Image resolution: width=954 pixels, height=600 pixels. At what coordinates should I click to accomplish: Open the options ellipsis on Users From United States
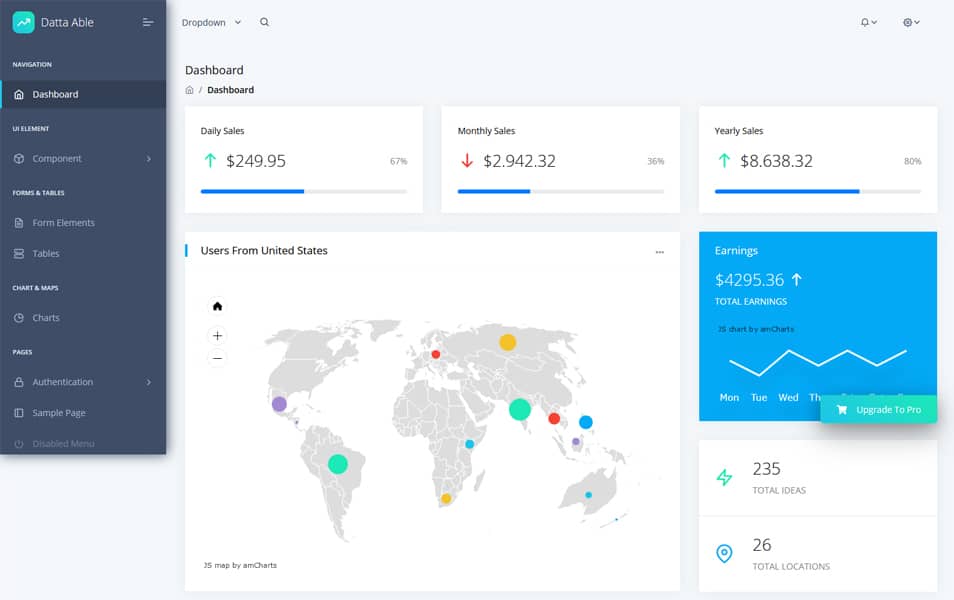[661, 252]
